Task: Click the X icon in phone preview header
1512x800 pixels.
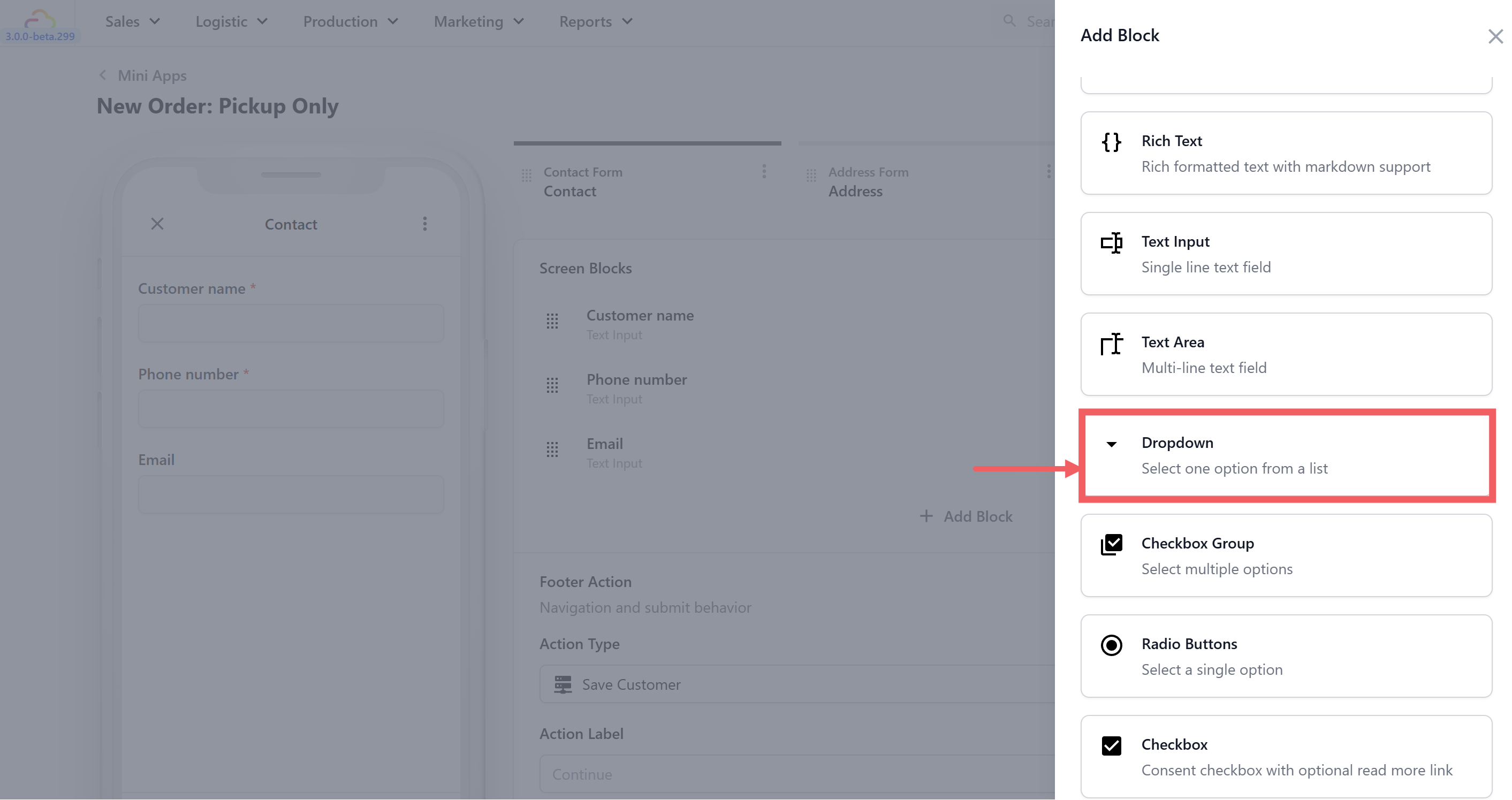Action: (157, 224)
